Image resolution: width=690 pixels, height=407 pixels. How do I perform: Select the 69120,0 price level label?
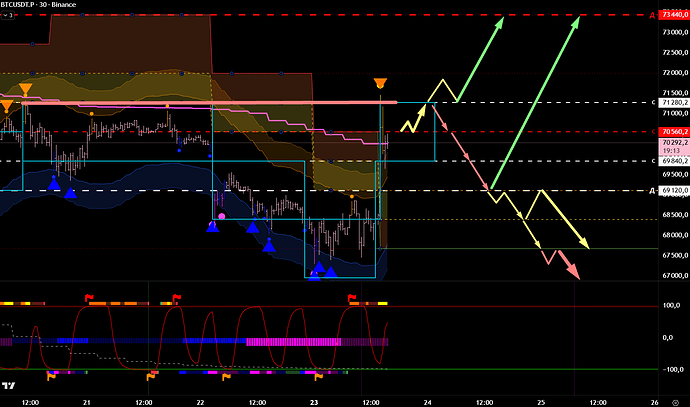coord(669,190)
